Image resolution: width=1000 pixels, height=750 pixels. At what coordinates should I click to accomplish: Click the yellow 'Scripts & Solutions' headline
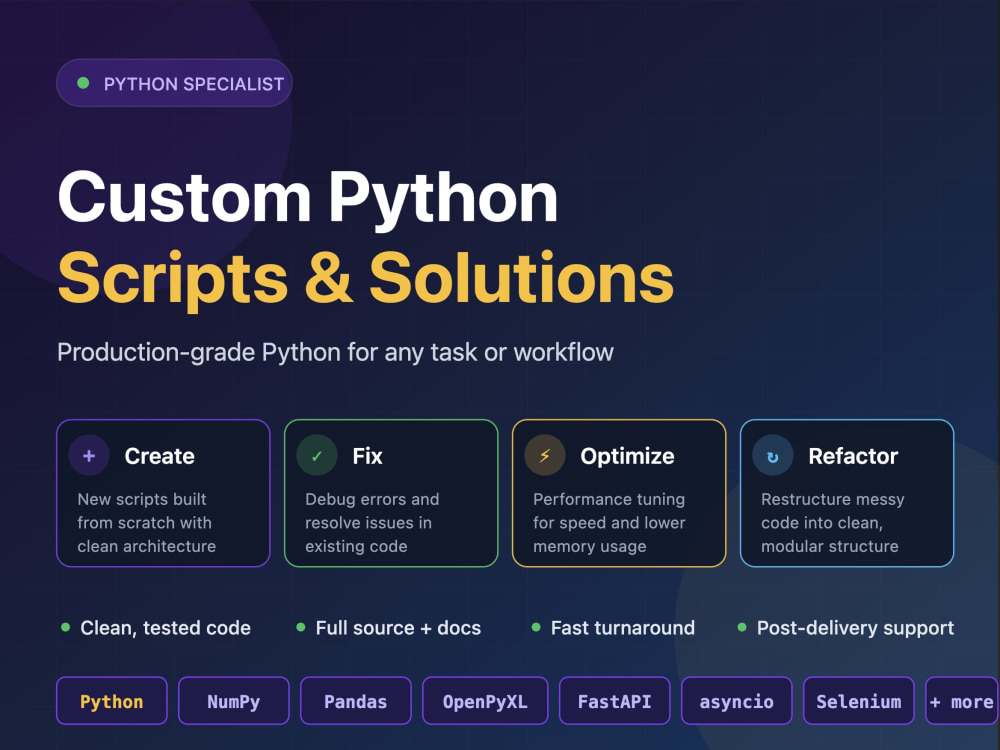coord(365,279)
